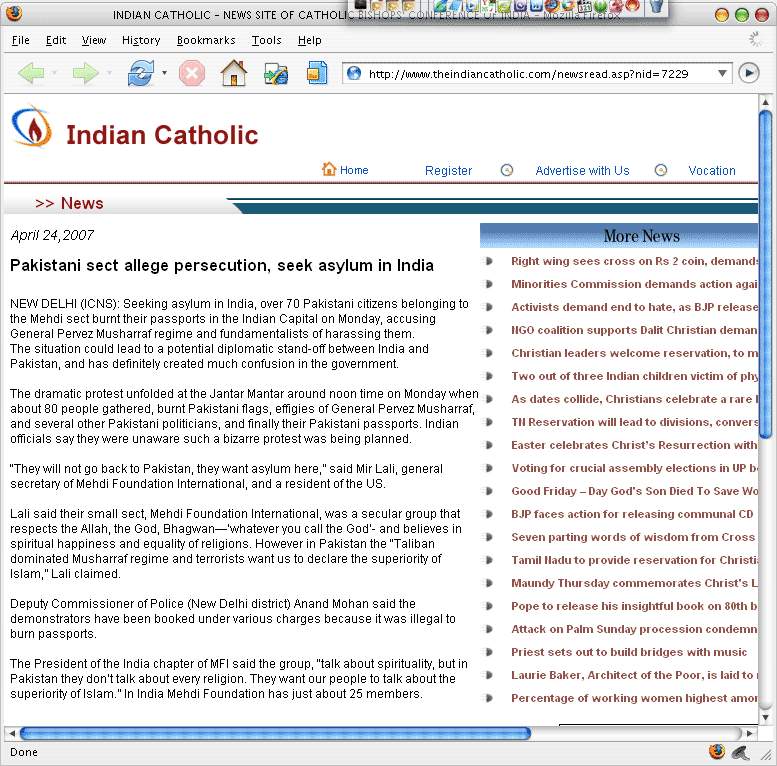Click the green Back arrow button
This screenshot has width=777, height=766.
click(x=31, y=73)
